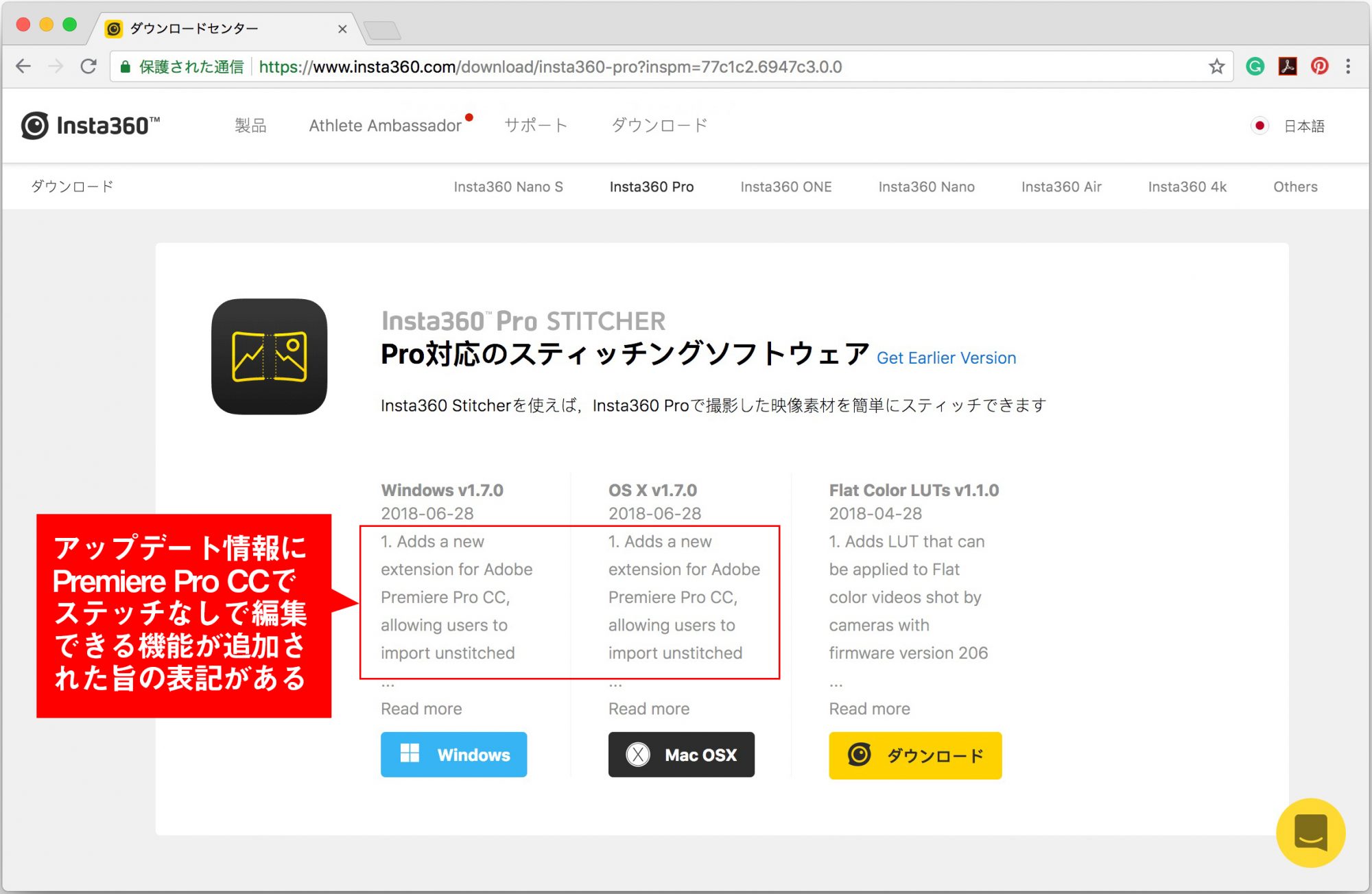Click the browser forward arrow
This screenshot has height=894, width=1372.
(56, 67)
